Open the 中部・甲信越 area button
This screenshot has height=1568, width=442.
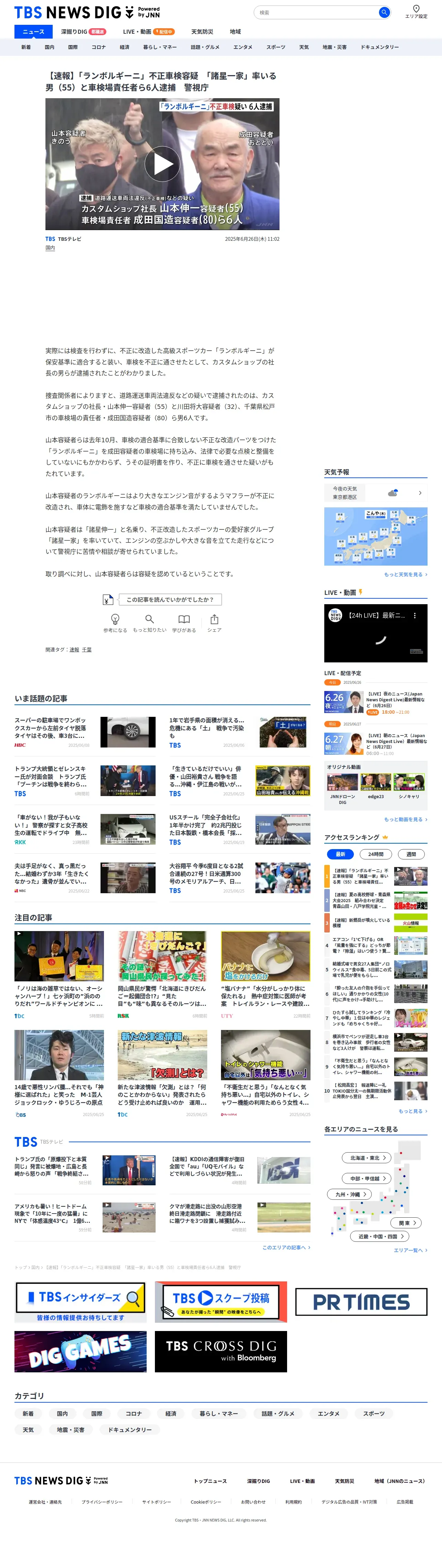click(x=367, y=1178)
